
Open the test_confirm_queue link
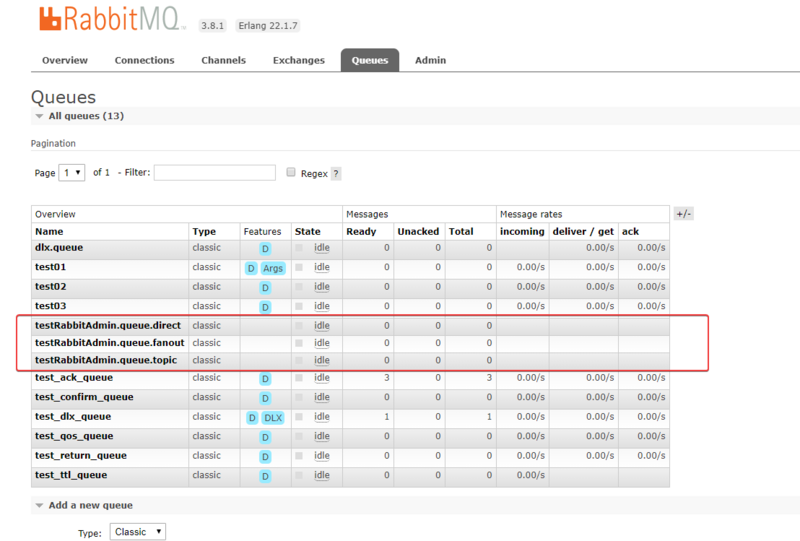[84, 397]
